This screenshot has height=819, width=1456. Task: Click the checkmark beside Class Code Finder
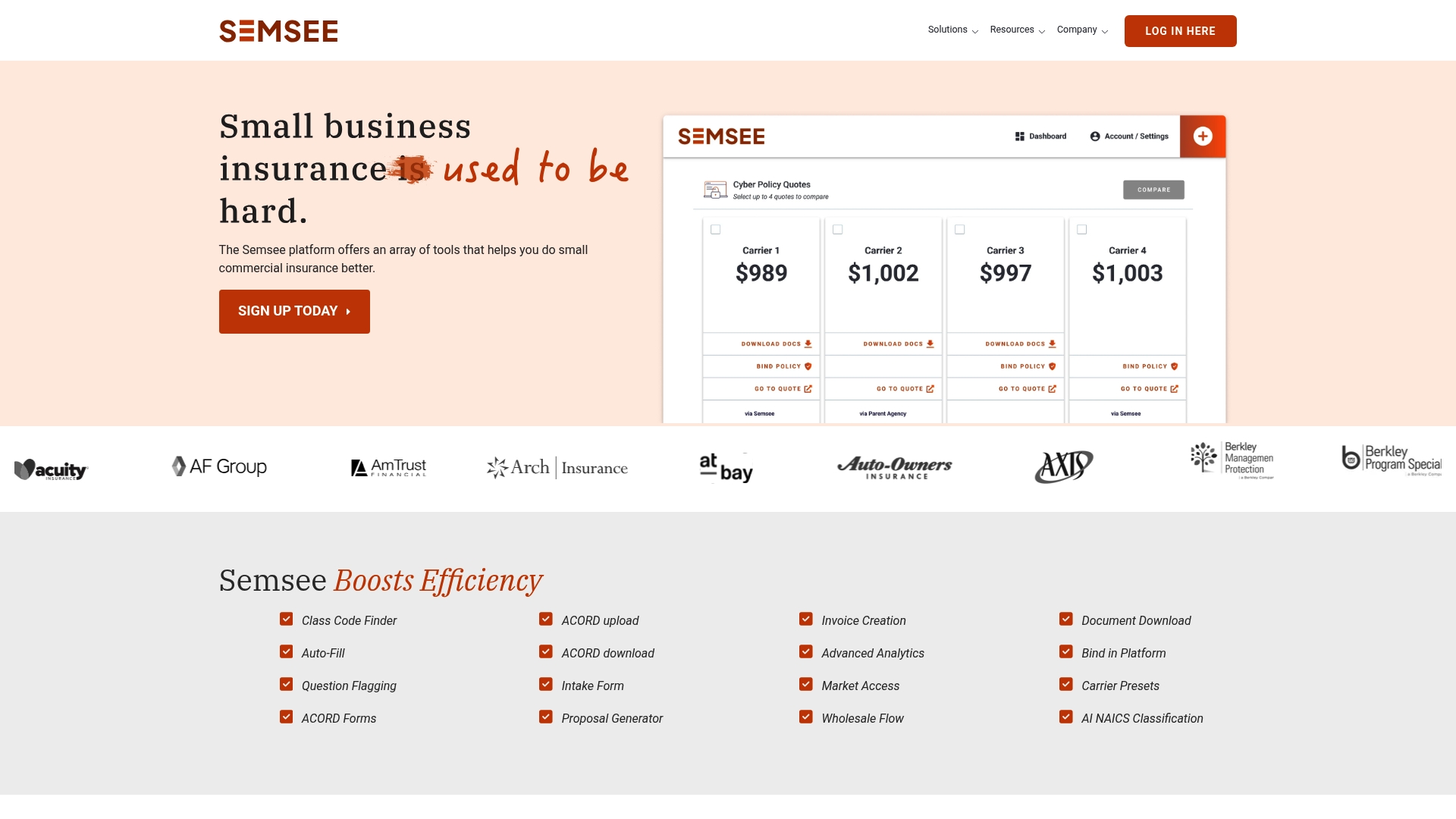pos(286,620)
